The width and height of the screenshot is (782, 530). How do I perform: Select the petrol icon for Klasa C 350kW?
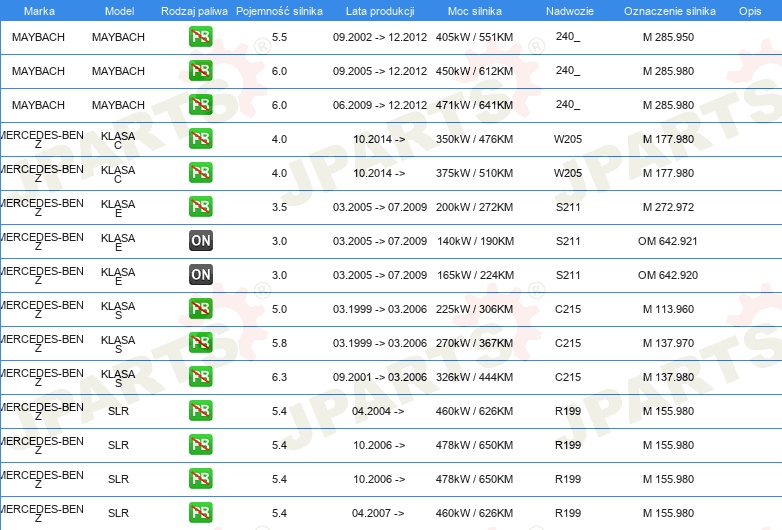(x=200, y=139)
